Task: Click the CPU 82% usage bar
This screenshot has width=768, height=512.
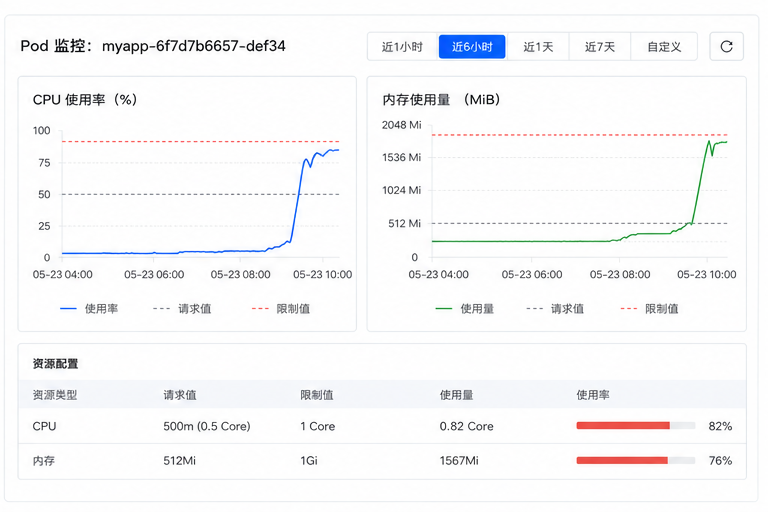Action: pyautogui.click(x=636, y=425)
